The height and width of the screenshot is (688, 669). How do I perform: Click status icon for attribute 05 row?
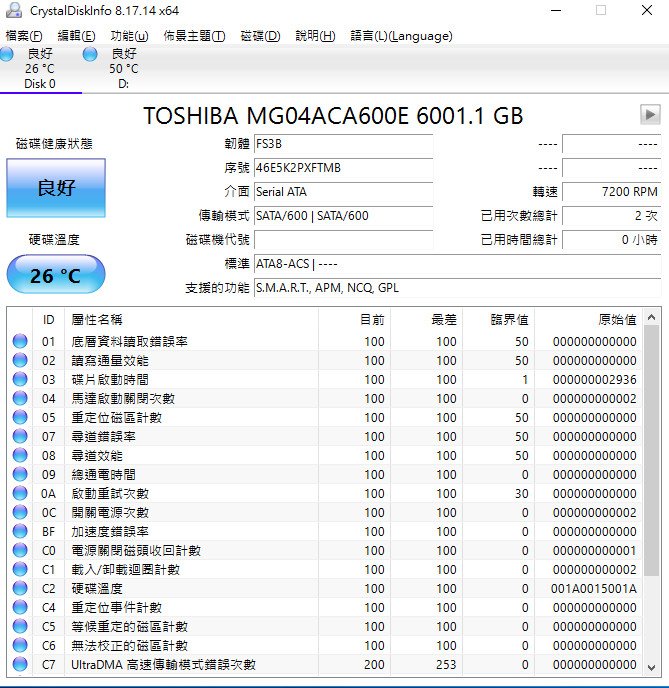(20, 417)
